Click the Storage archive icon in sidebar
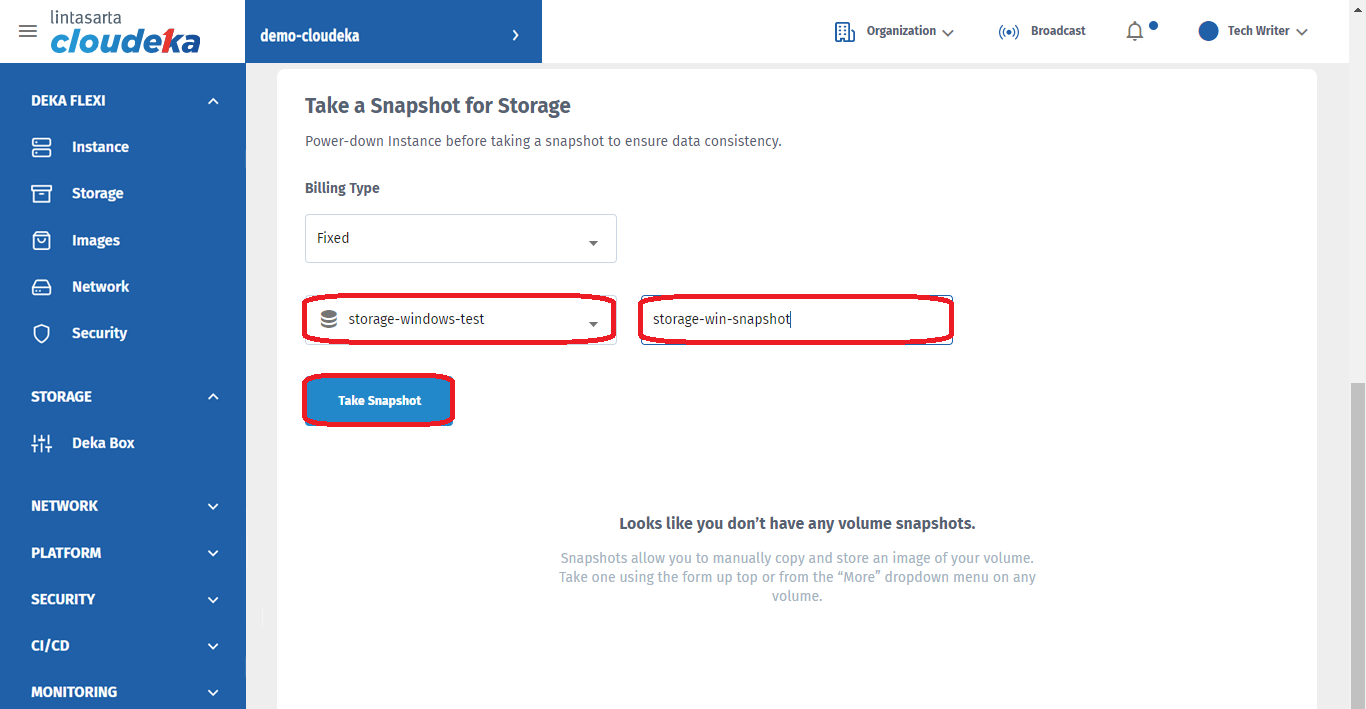This screenshot has height=709, width=1366. pos(41,194)
